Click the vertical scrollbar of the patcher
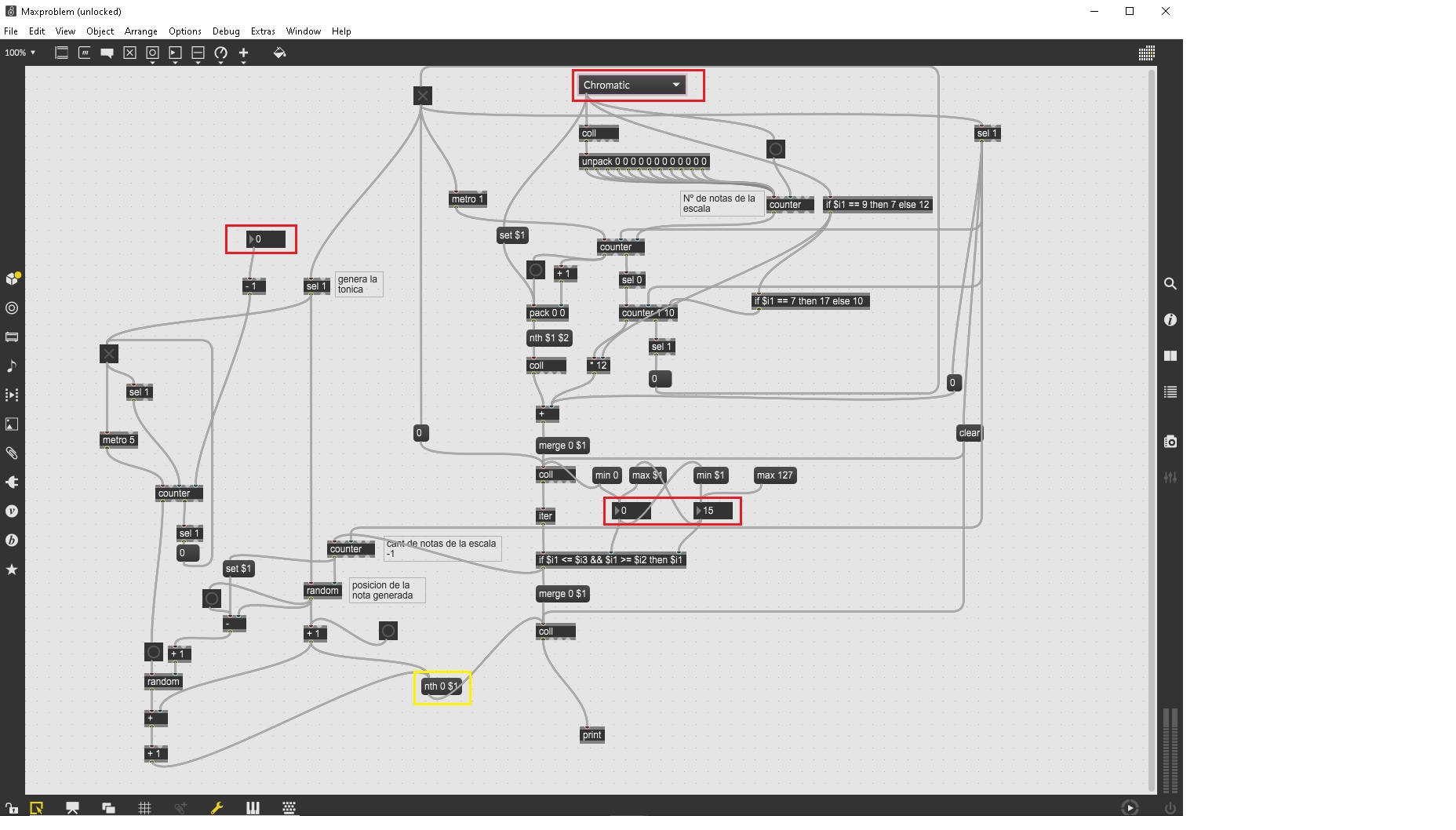 click(1152, 428)
